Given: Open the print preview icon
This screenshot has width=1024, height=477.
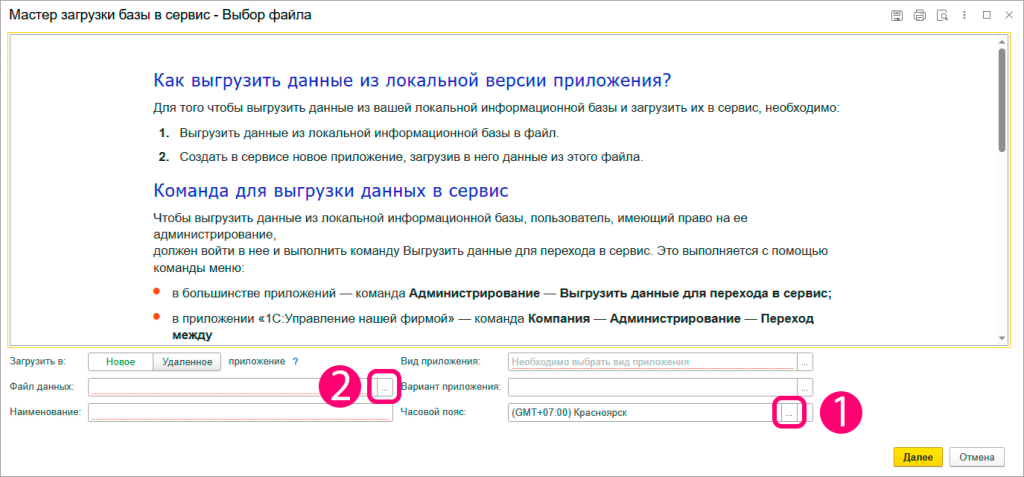Looking at the screenshot, I should tap(941, 15).
